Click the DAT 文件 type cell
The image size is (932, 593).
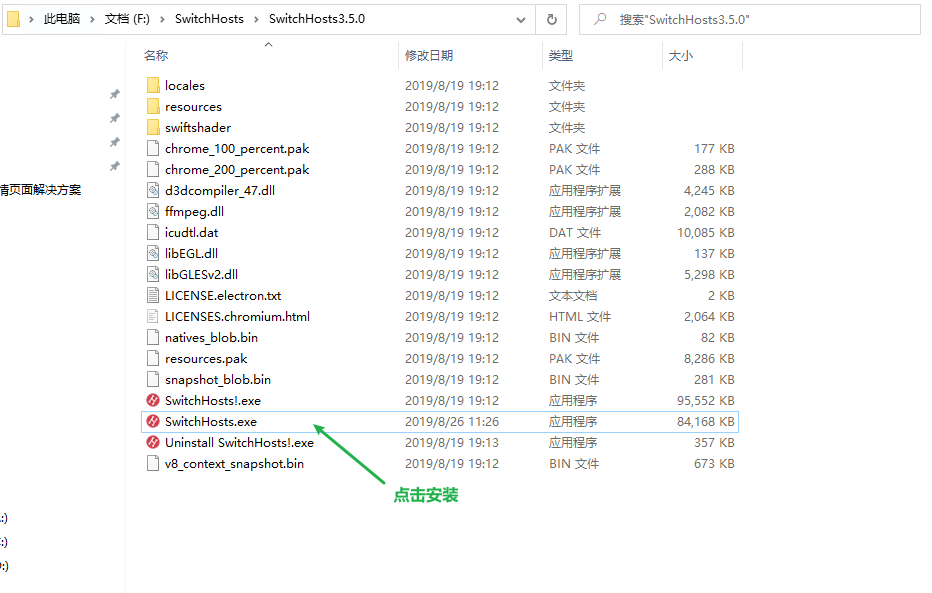click(575, 232)
